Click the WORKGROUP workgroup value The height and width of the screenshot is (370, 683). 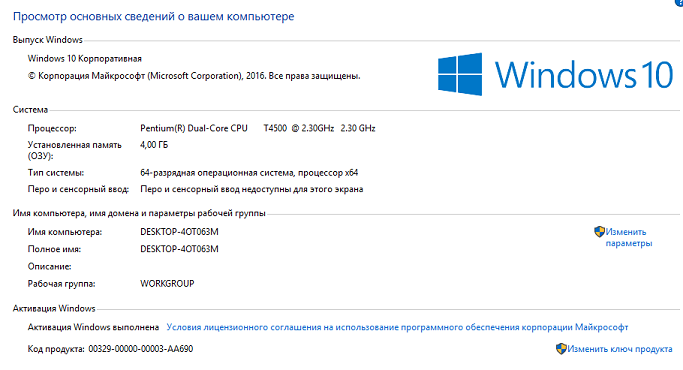[167, 283]
